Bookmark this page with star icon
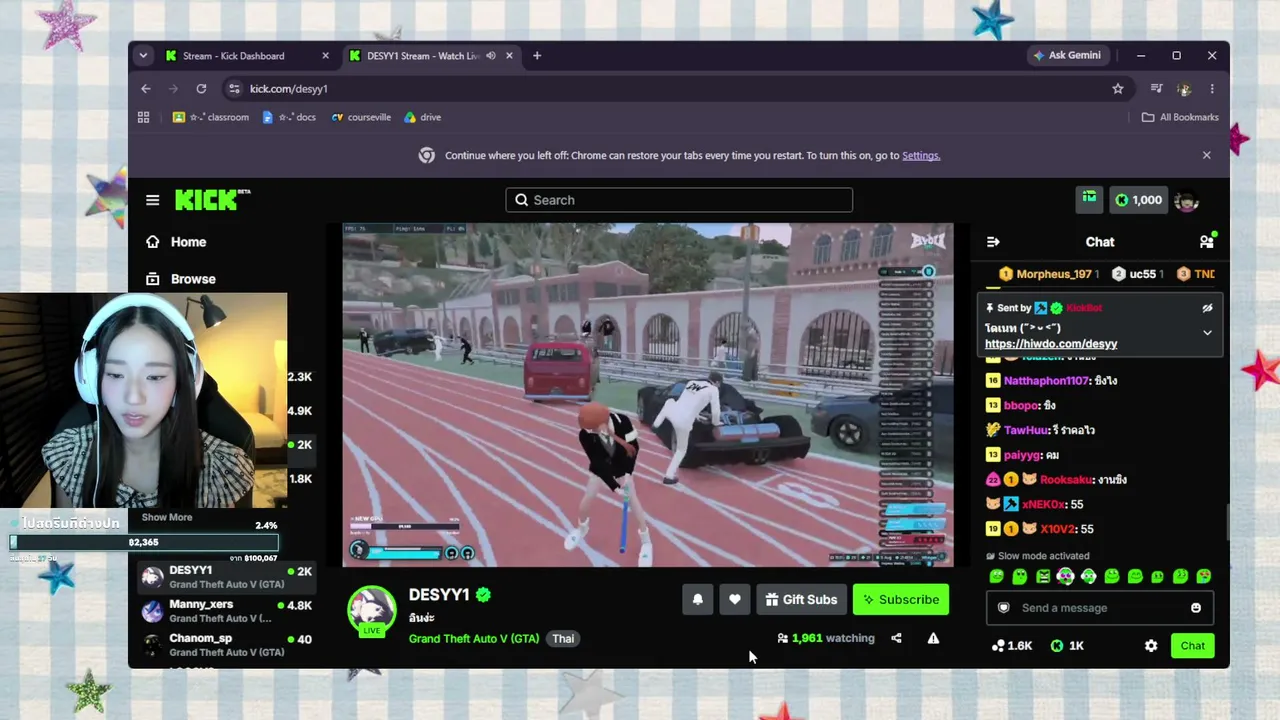Viewport: 1280px width, 720px height. coord(1118,89)
